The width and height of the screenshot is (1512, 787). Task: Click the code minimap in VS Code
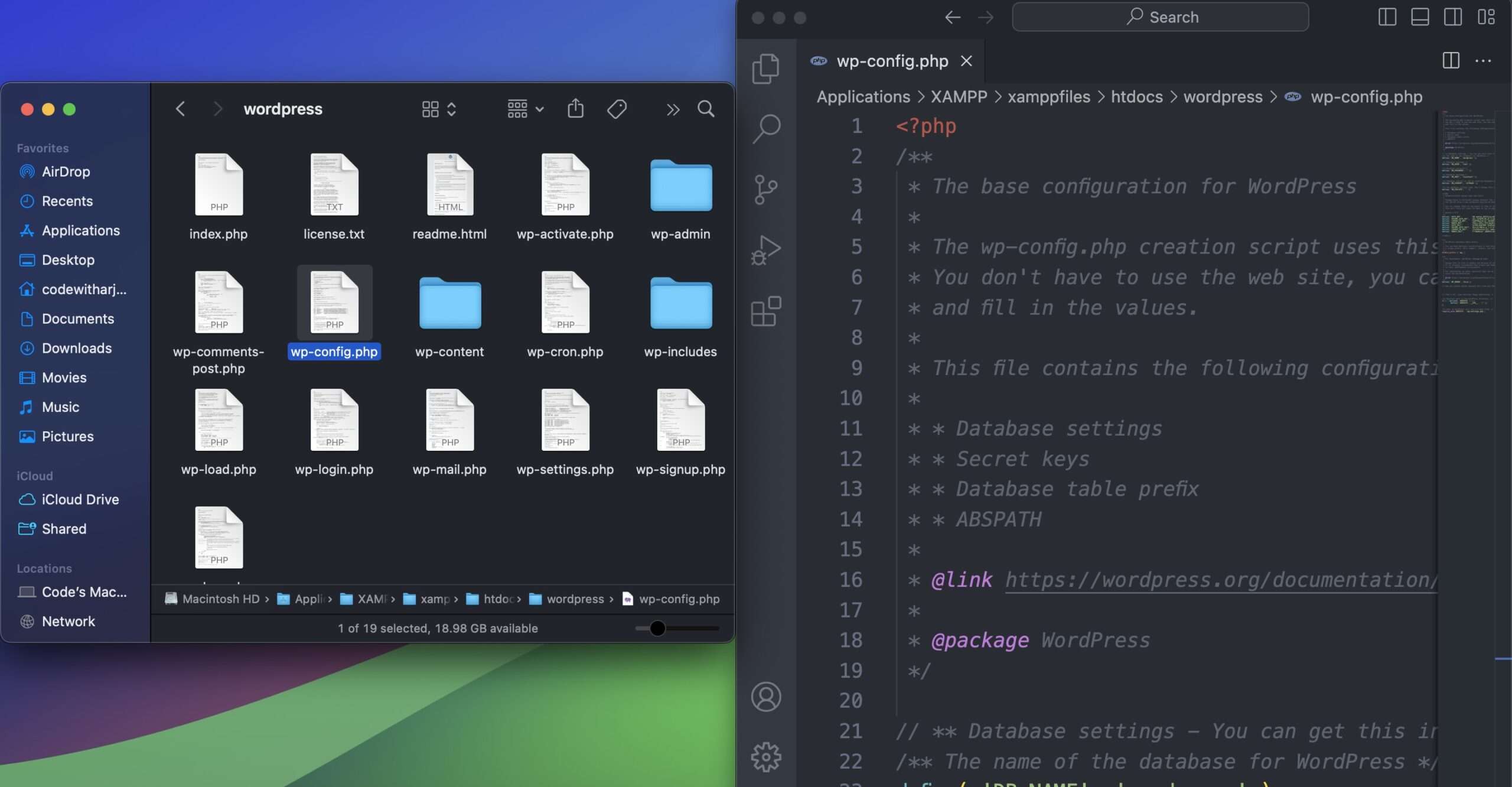1468,213
